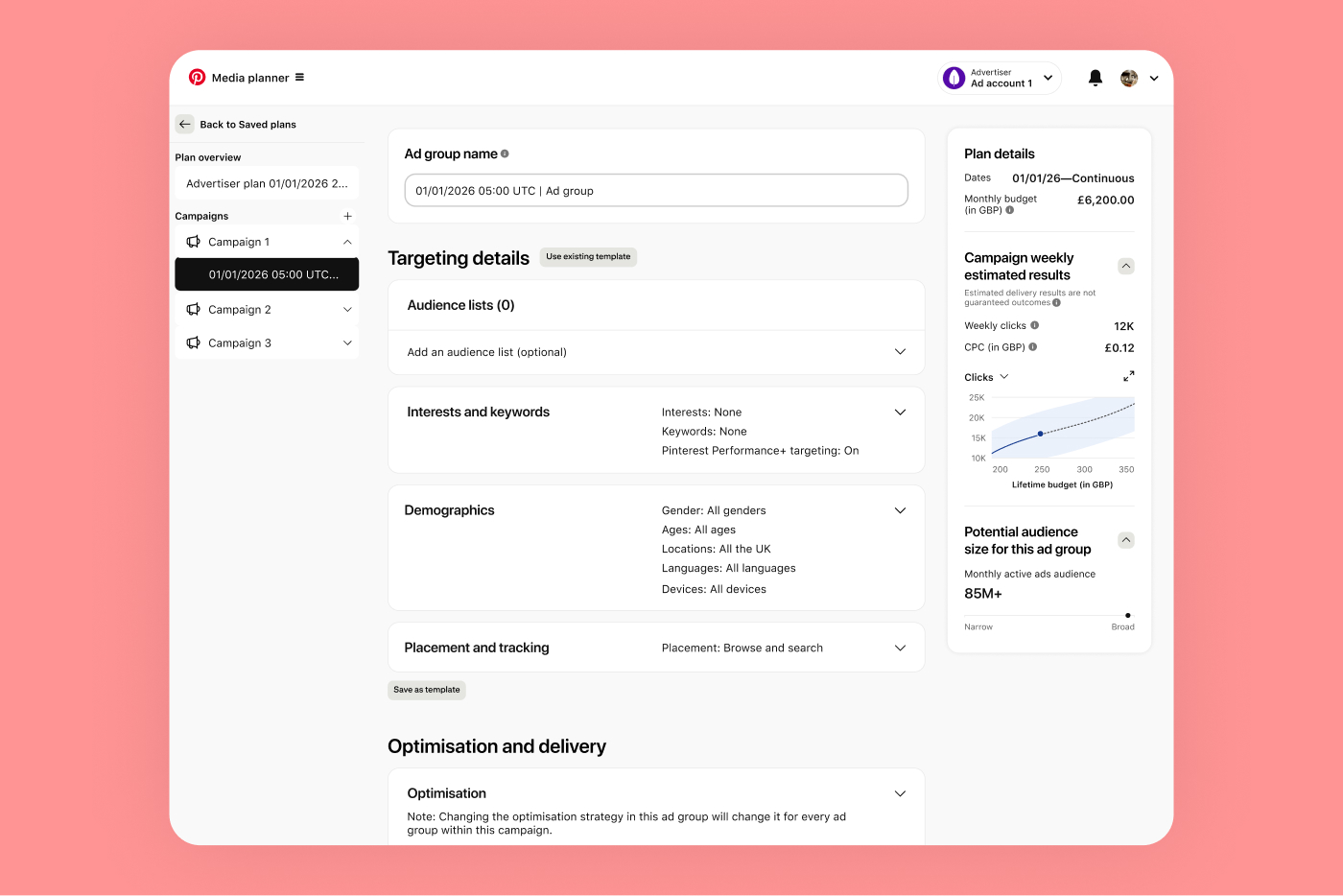The image size is (1343, 896).
Task: Click the plus icon to add a campaign
Action: [x=347, y=215]
